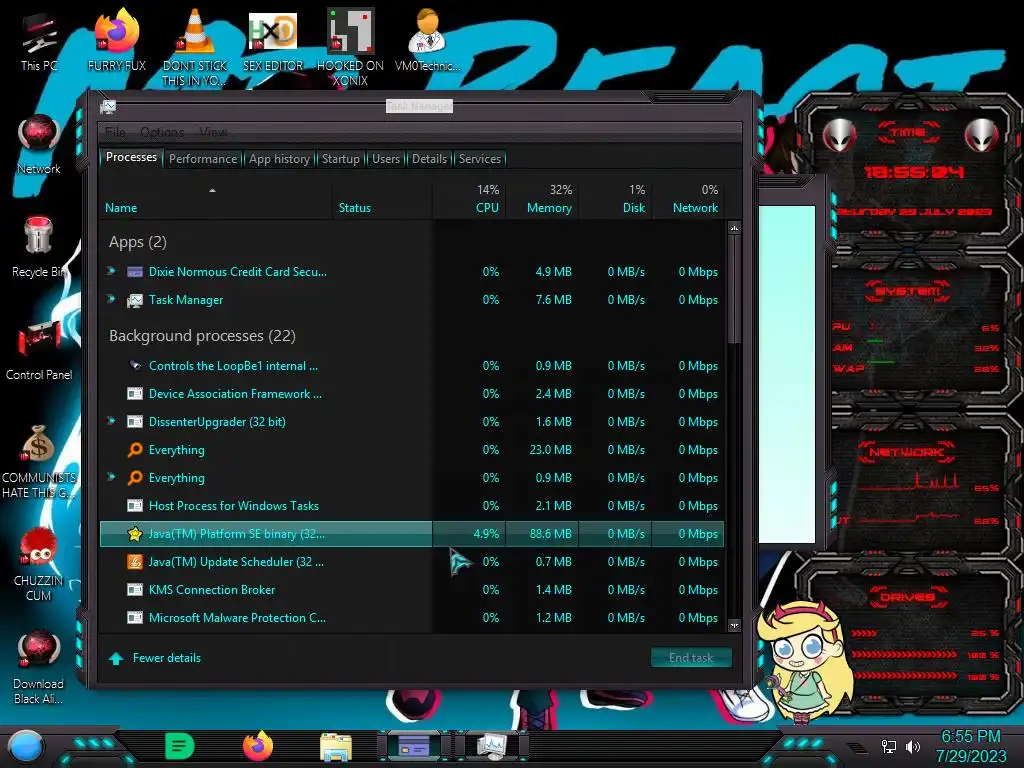
Task: Open the green notes app on the taskbar
Action: 180,746
